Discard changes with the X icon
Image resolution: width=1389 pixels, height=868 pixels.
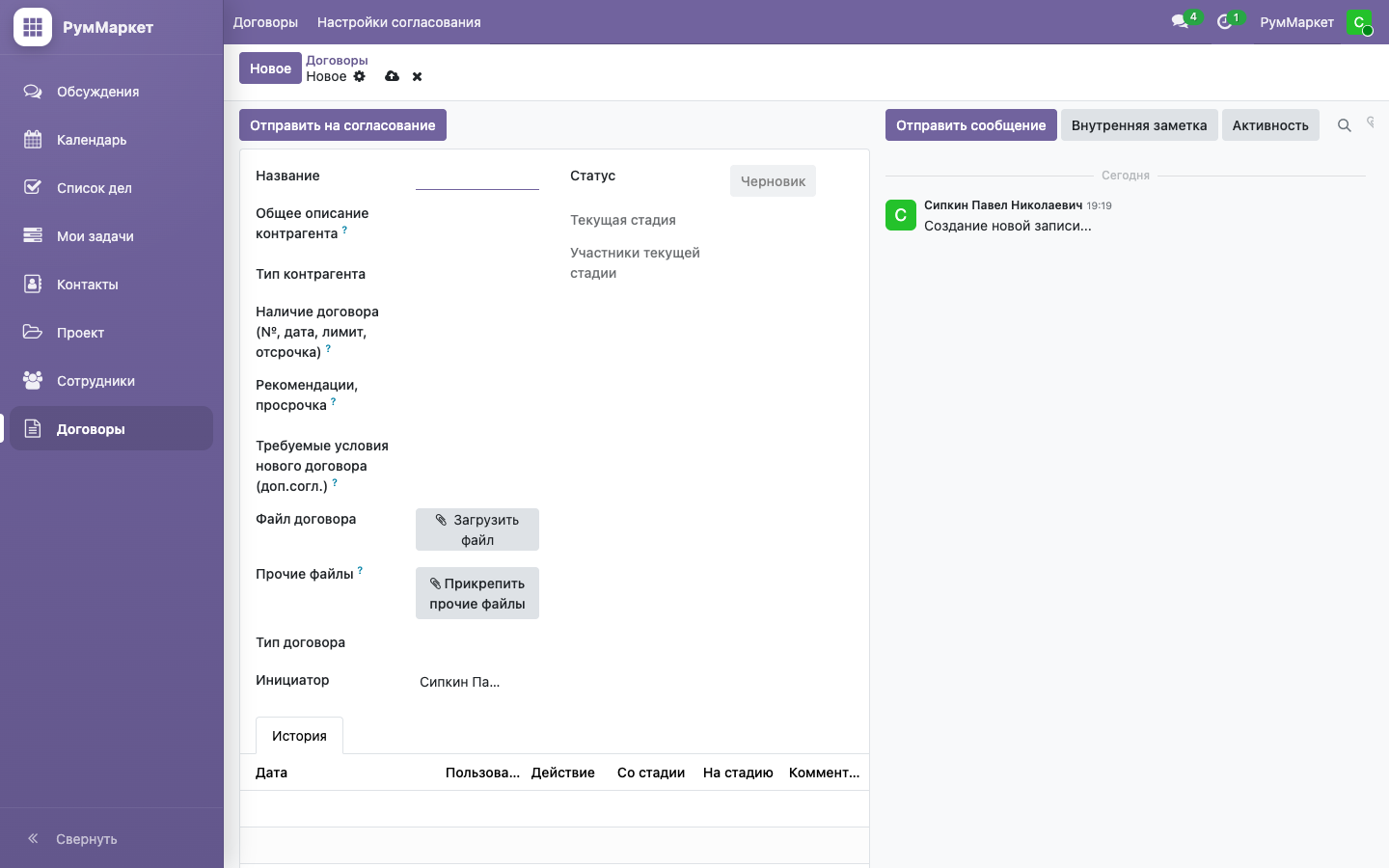(x=418, y=76)
